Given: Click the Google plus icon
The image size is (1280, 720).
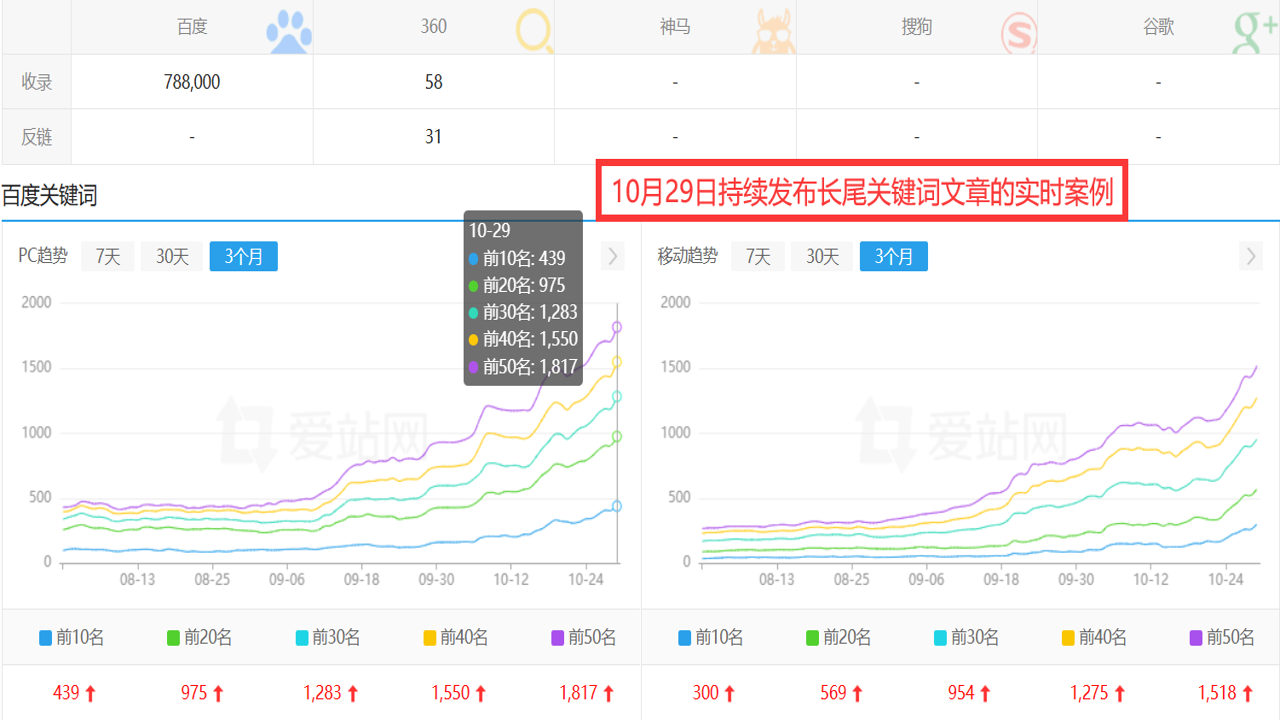Looking at the screenshot, I should click(x=1257, y=32).
